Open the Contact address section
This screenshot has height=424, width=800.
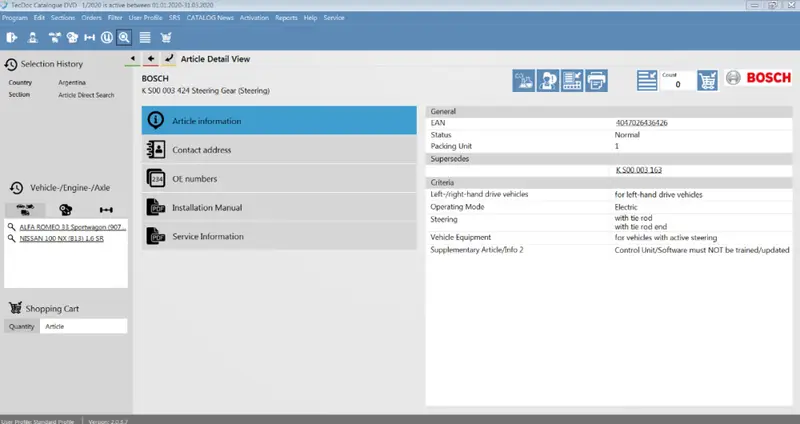click(x=279, y=149)
